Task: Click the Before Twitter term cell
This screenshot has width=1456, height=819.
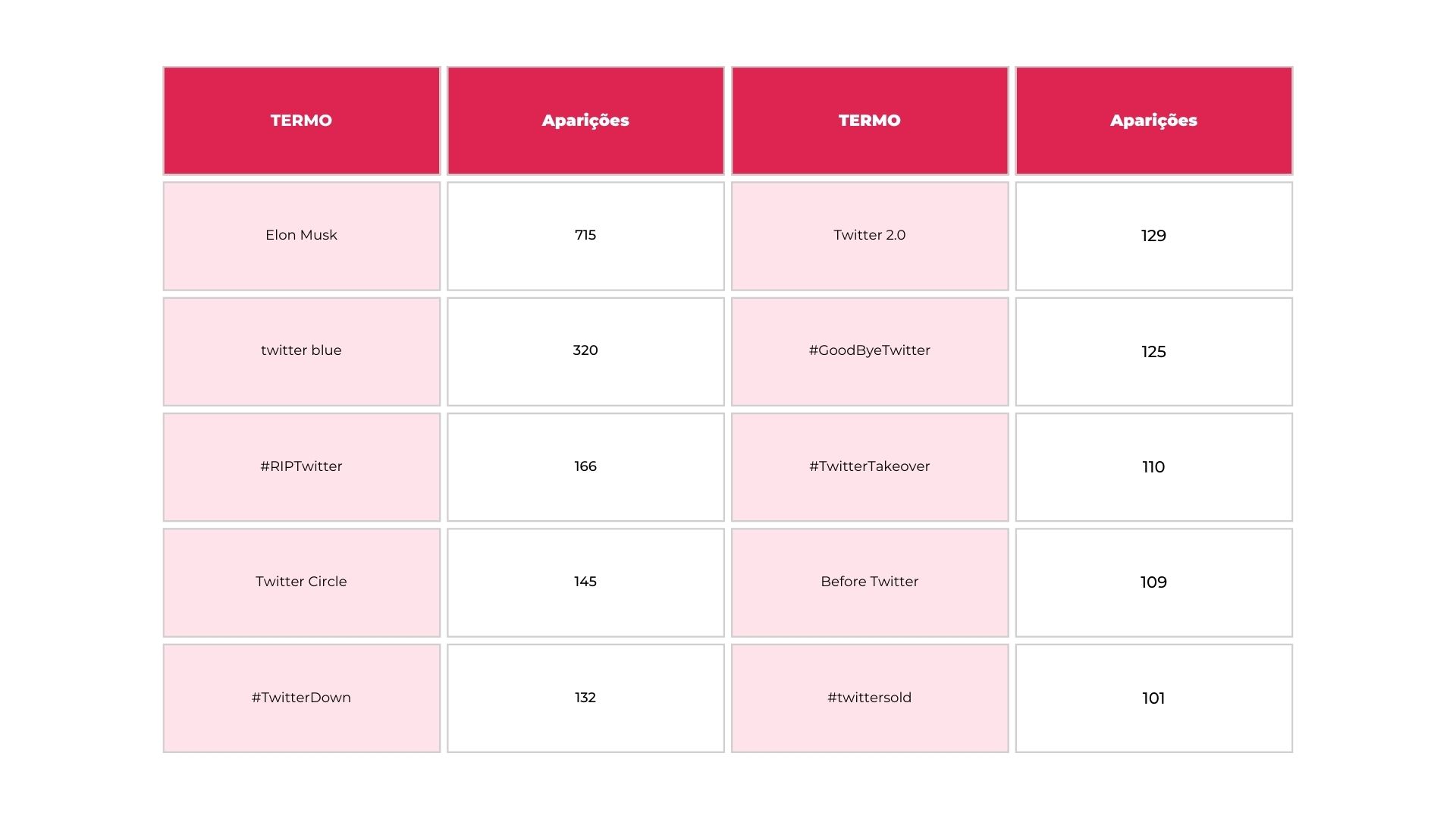Action: pyautogui.click(x=869, y=582)
